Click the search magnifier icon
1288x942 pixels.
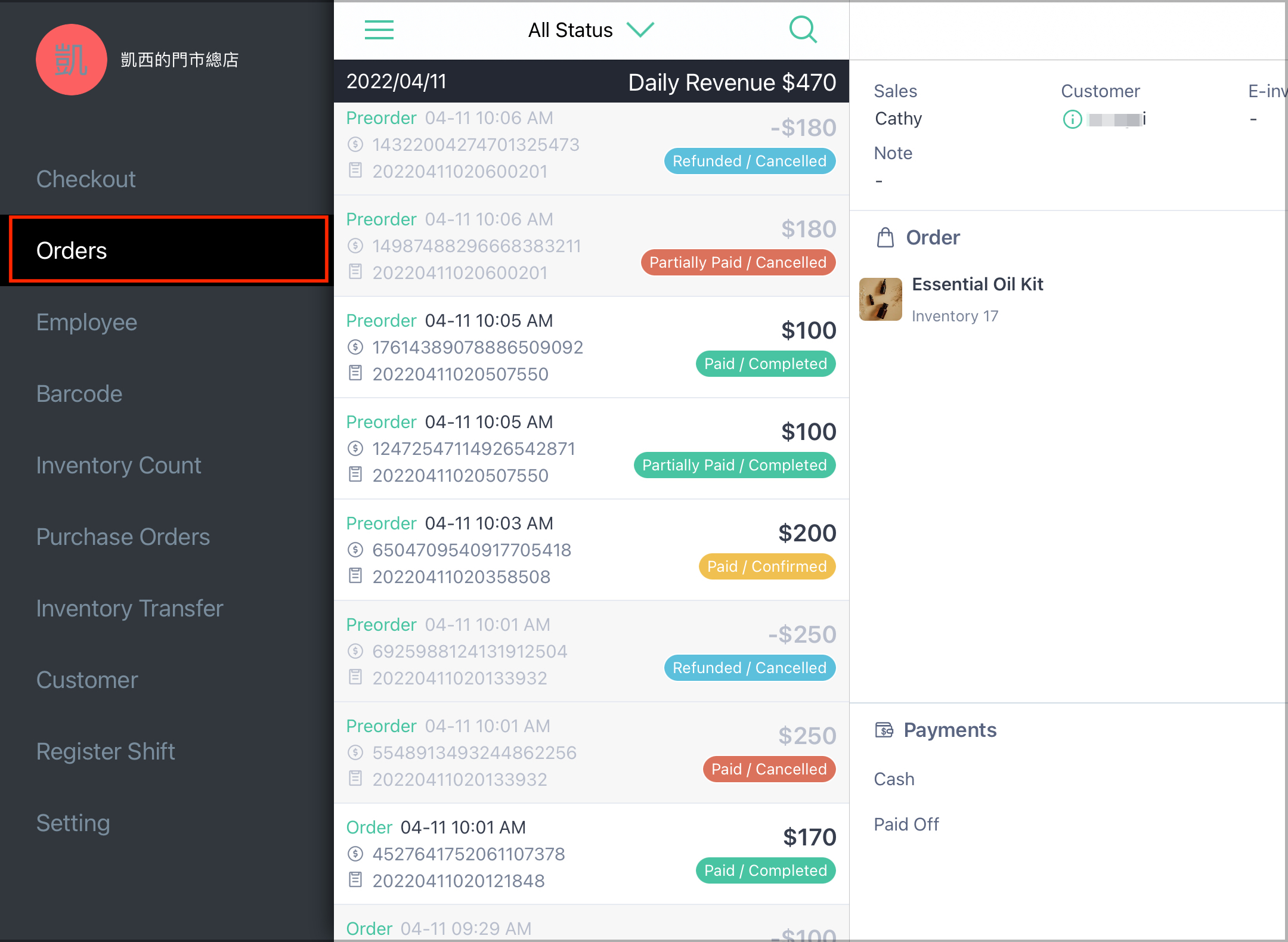(803, 29)
